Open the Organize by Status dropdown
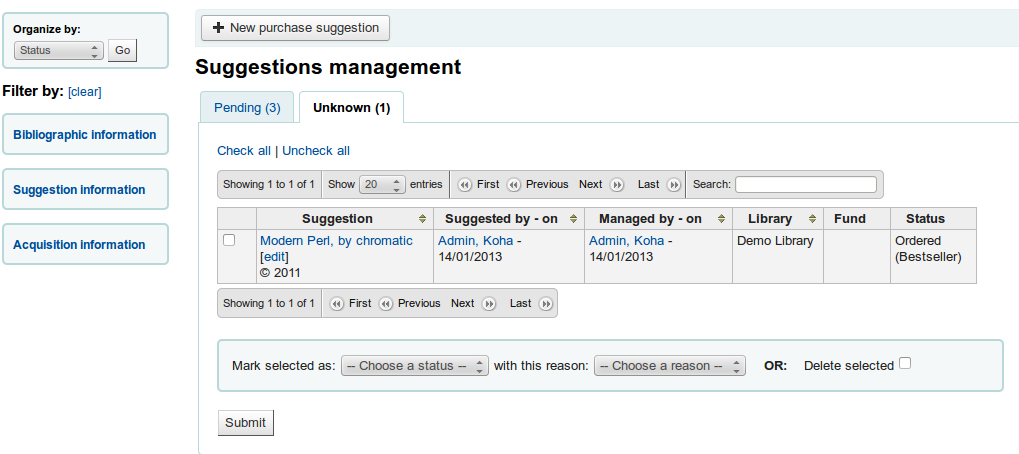 (x=58, y=50)
